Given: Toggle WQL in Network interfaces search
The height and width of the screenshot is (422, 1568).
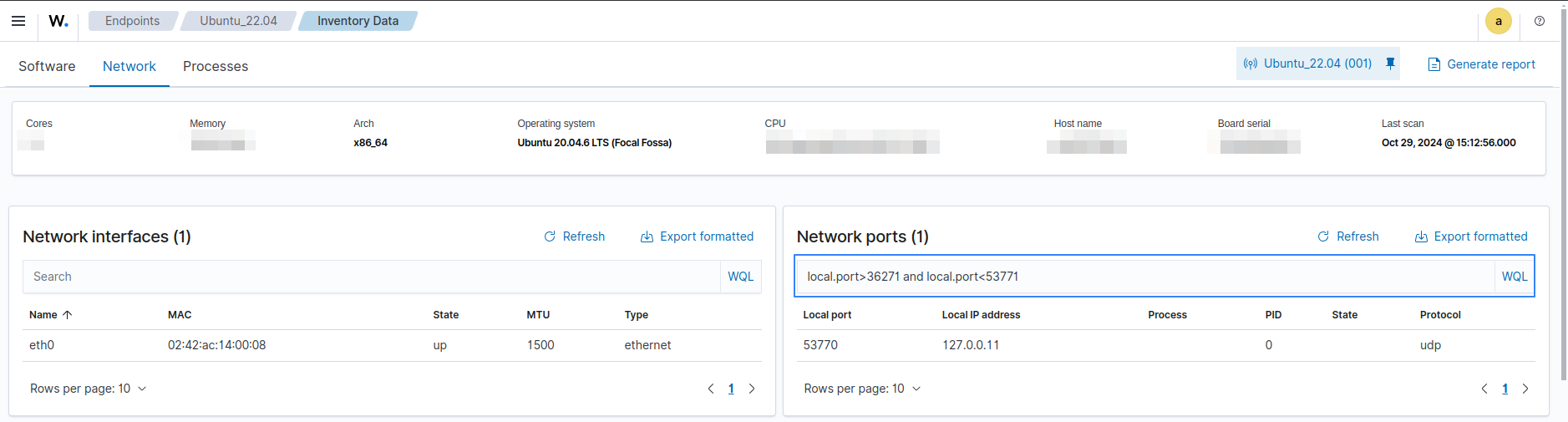Looking at the screenshot, I should 740,277.
